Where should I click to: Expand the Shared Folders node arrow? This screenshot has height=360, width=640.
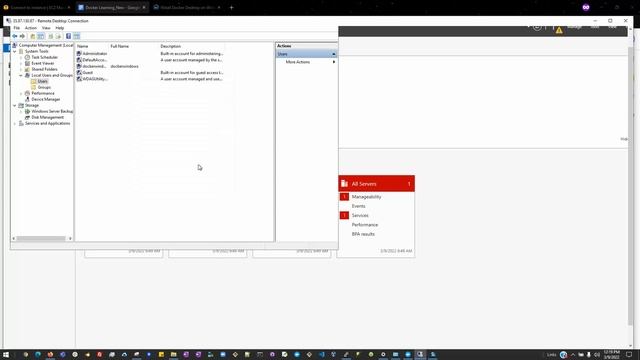point(21,69)
